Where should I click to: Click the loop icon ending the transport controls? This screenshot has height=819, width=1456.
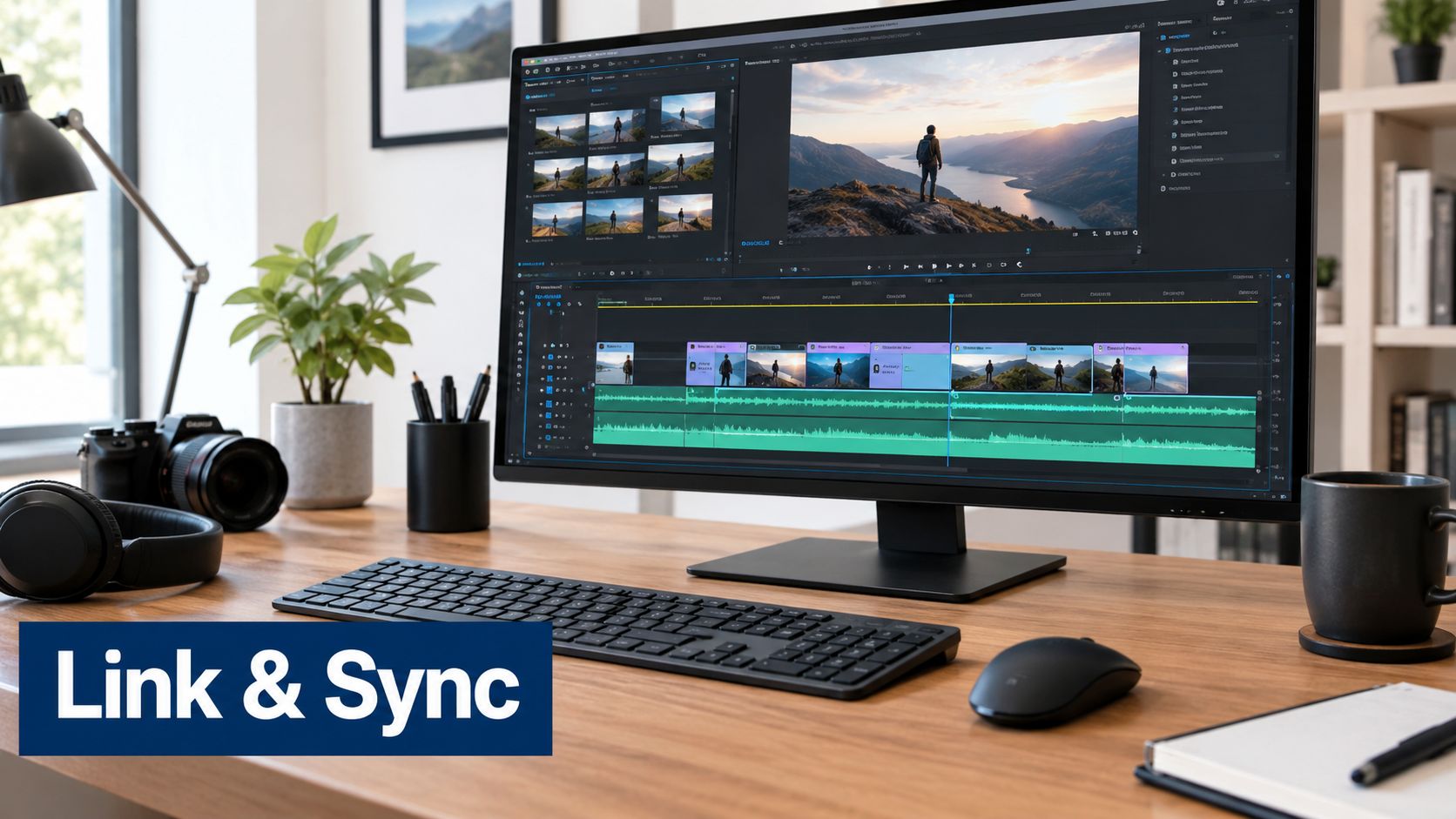tap(1019, 265)
